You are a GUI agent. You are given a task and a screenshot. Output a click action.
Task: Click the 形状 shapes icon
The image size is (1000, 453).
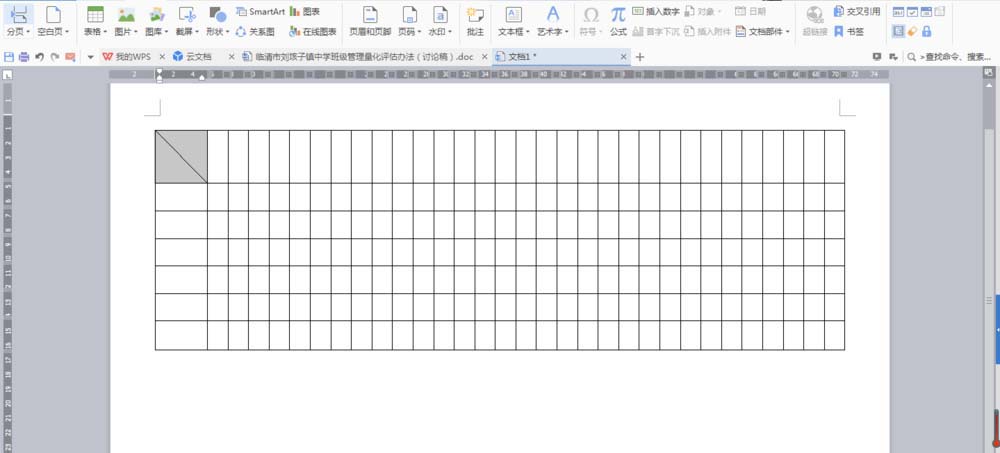(x=217, y=14)
